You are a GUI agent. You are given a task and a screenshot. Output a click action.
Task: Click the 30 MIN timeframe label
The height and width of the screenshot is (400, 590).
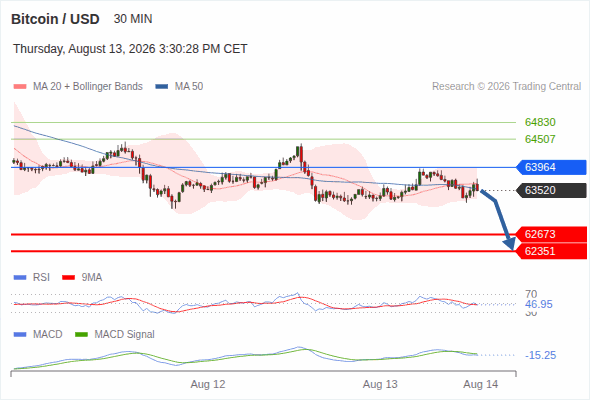click(x=133, y=19)
